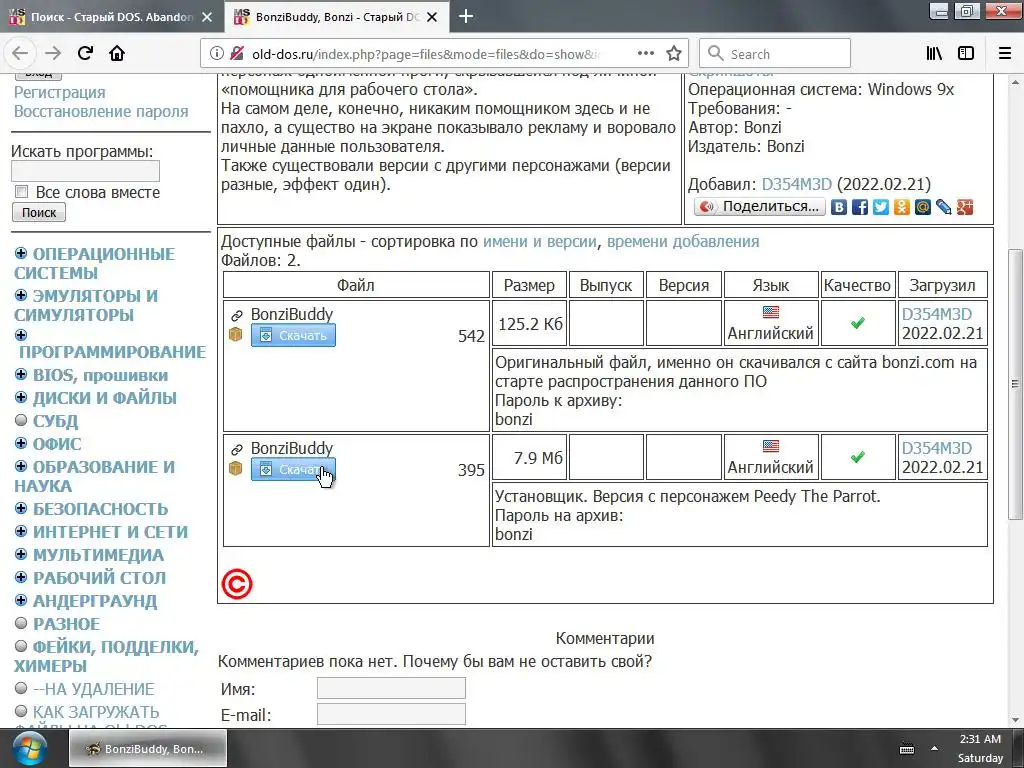Open the browser hamburger menu
This screenshot has height=768, width=1024.
pos(1005,54)
